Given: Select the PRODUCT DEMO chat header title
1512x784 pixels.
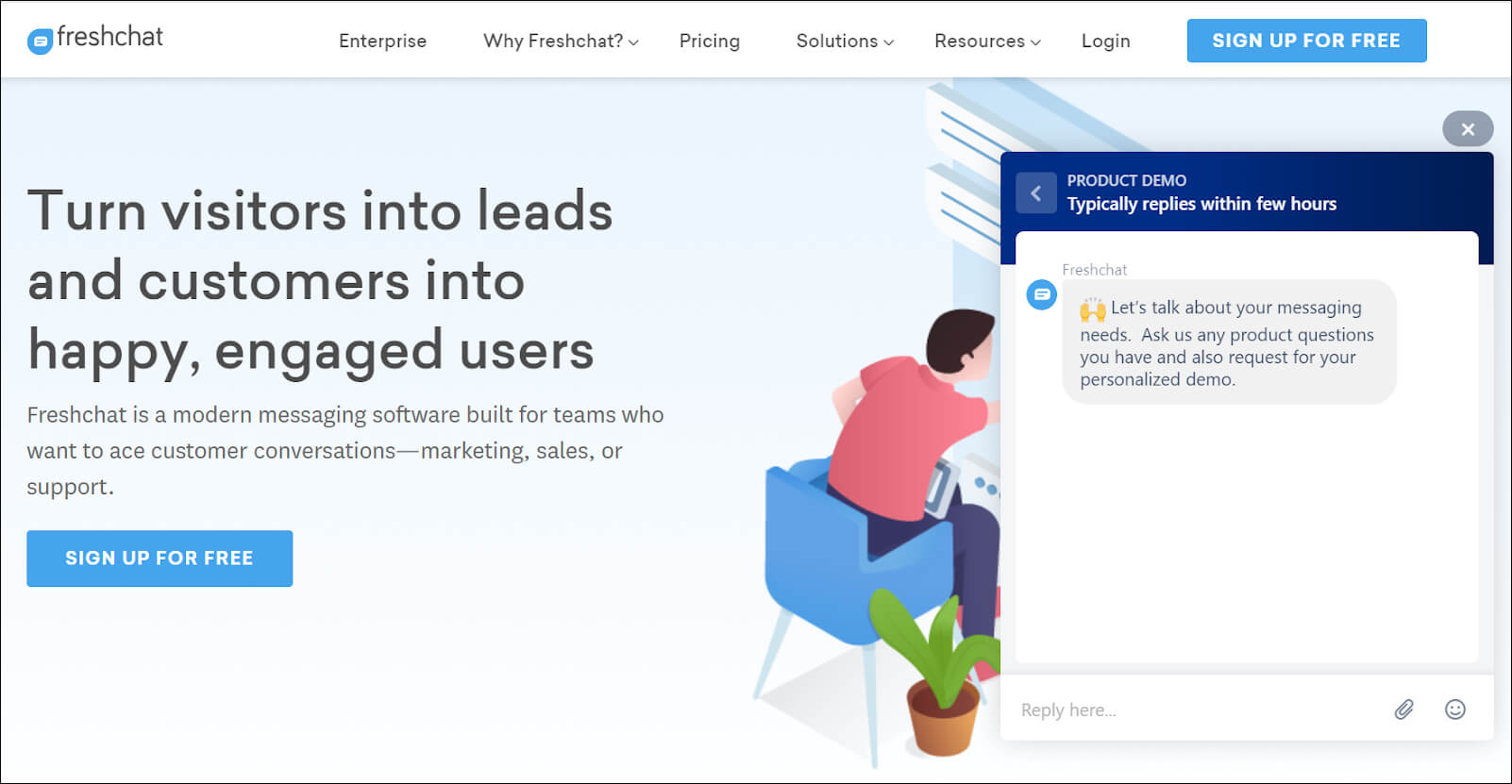Looking at the screenshot, I should pos(1126,180).
